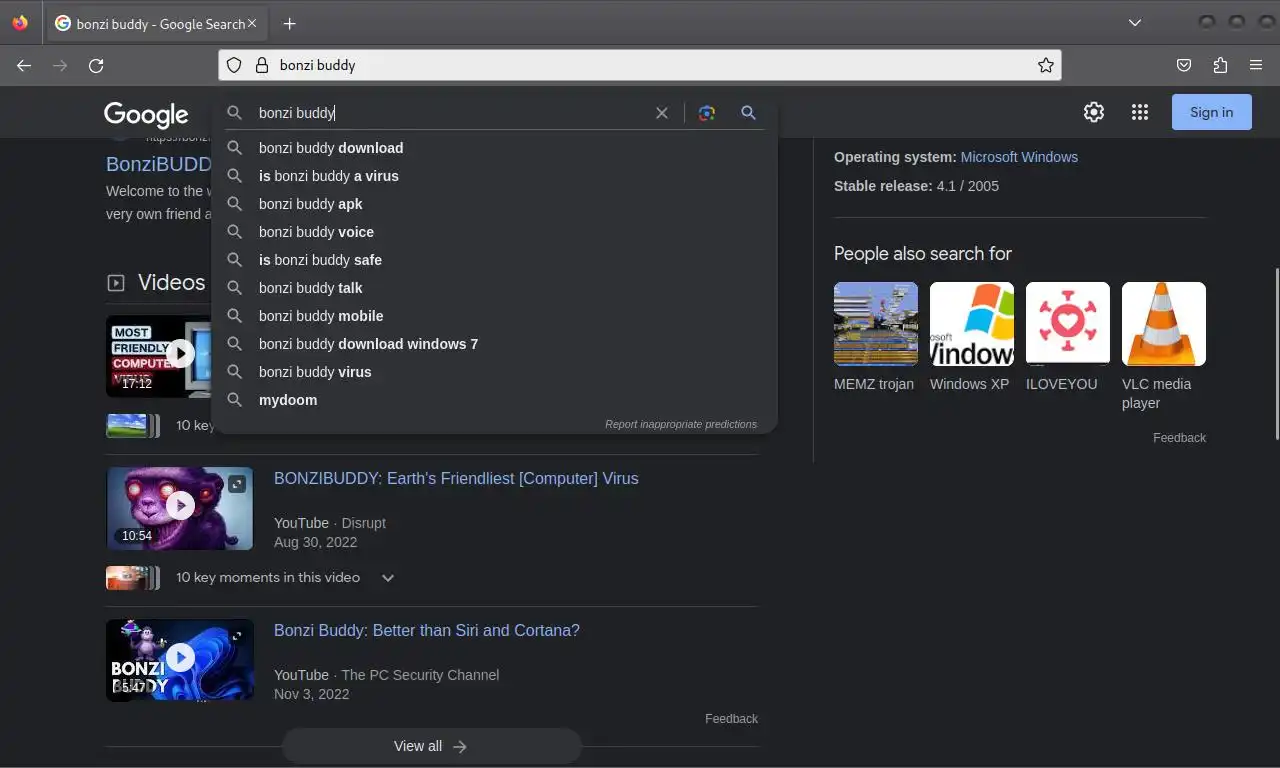Go back to the previous page
This screenshot has height=768, width=1280.
(24, 65)
